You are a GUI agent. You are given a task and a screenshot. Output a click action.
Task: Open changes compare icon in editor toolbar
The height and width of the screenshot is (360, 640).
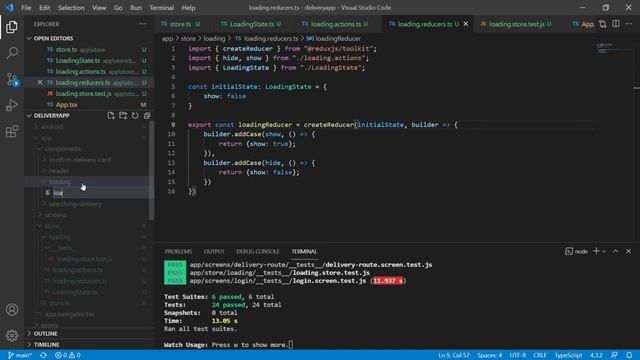pyautogui.click(x=602, y=24)
